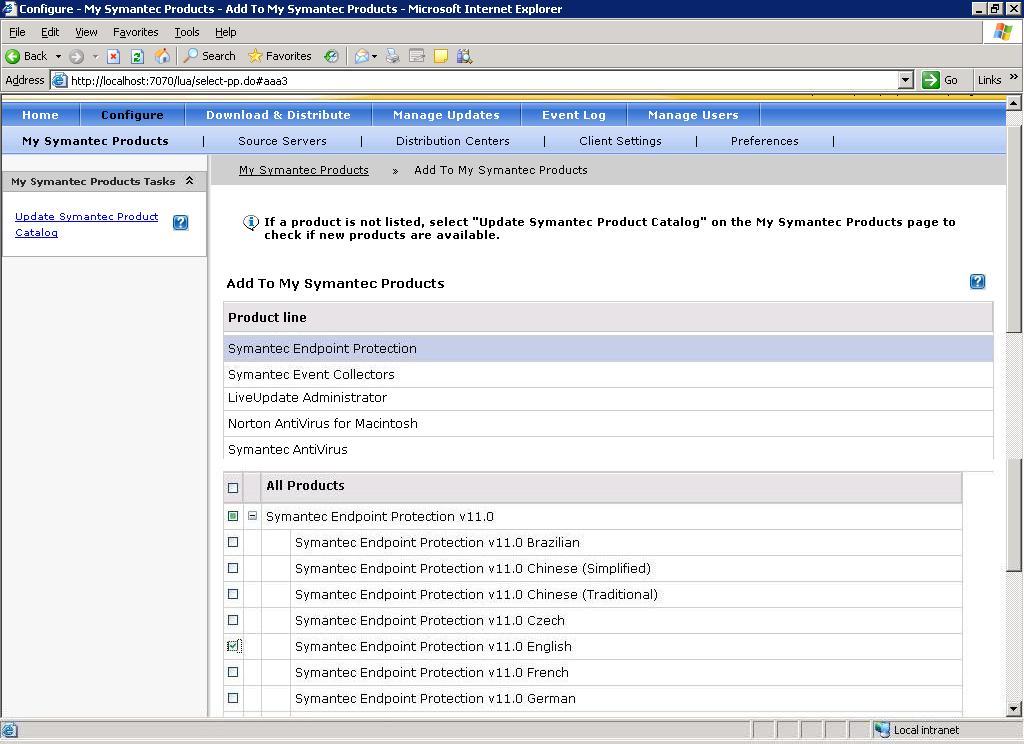Print the page with the printer icon
The image size is (1024, 744).
[392, 56]
